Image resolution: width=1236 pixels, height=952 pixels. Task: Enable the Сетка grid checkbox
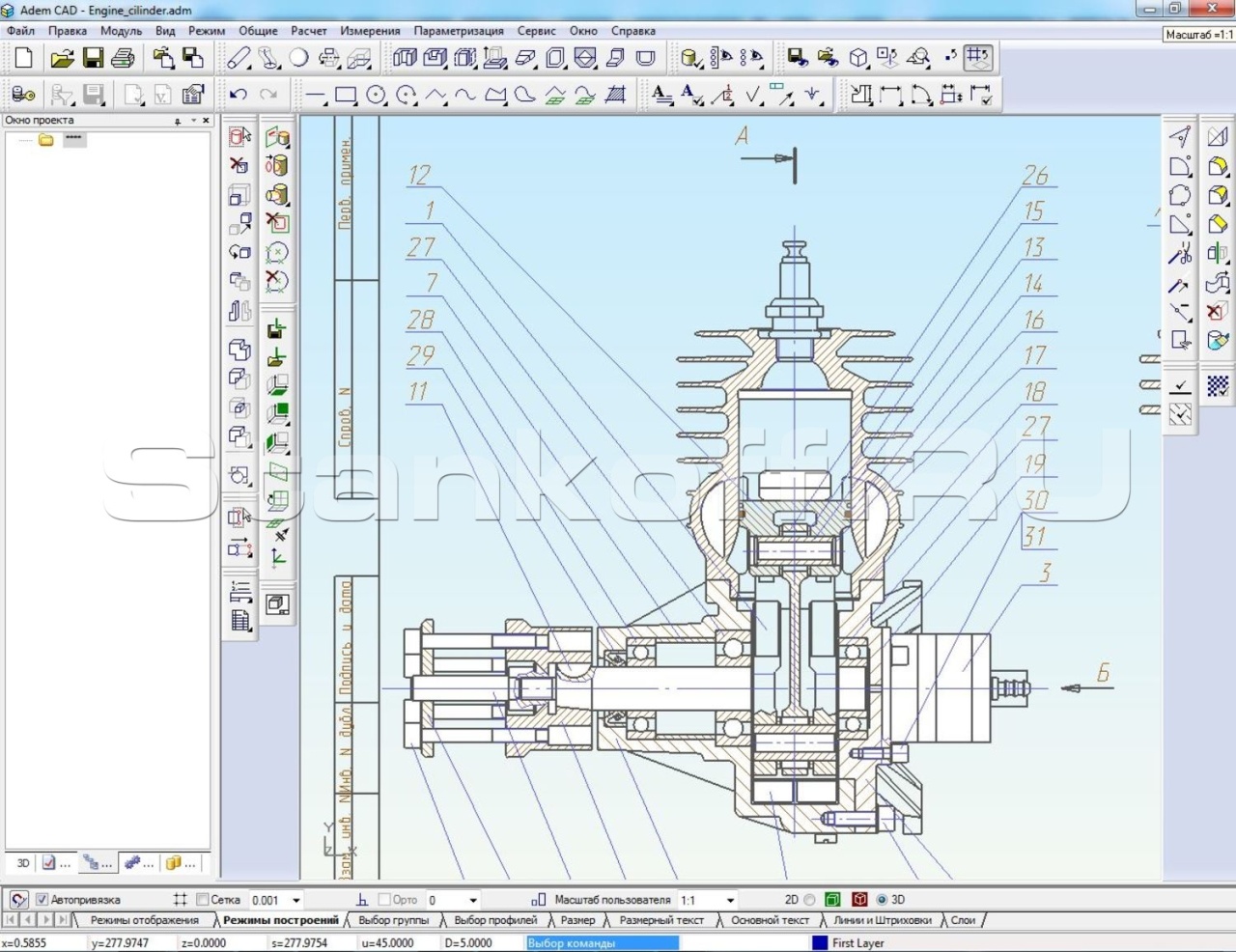(202, 900)
